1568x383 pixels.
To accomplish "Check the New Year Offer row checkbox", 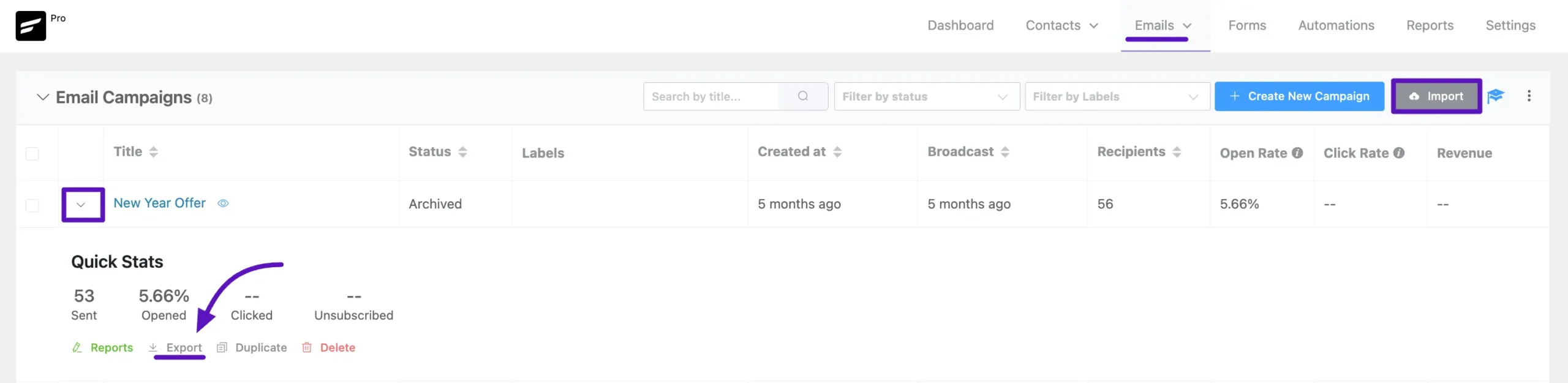I will (32, 205).
